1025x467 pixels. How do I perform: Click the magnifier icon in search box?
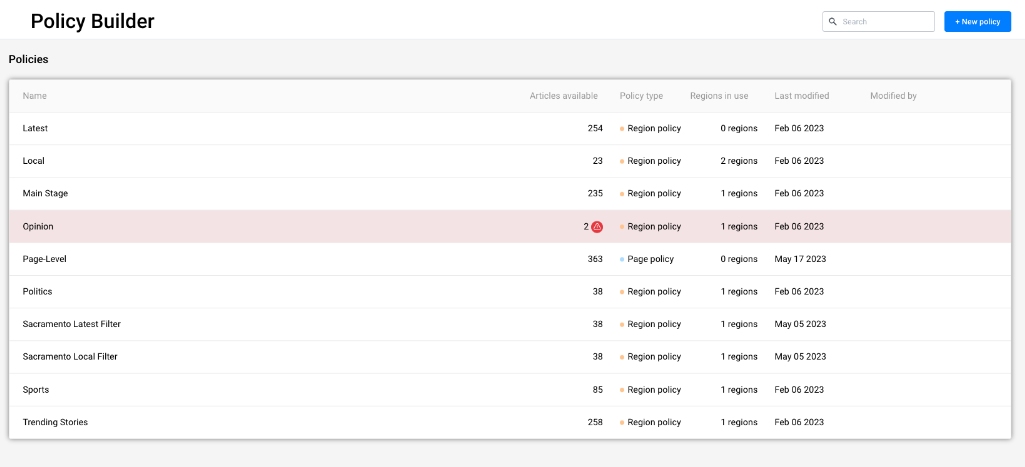[x=833, y=22]
